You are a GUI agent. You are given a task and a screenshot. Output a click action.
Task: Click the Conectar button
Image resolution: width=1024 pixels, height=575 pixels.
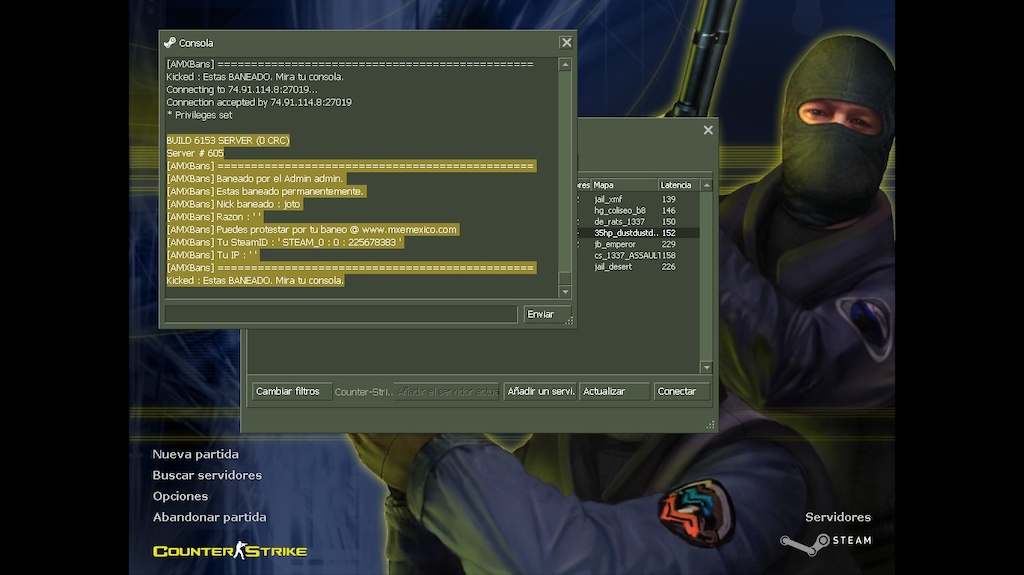(x=681, y=391)
